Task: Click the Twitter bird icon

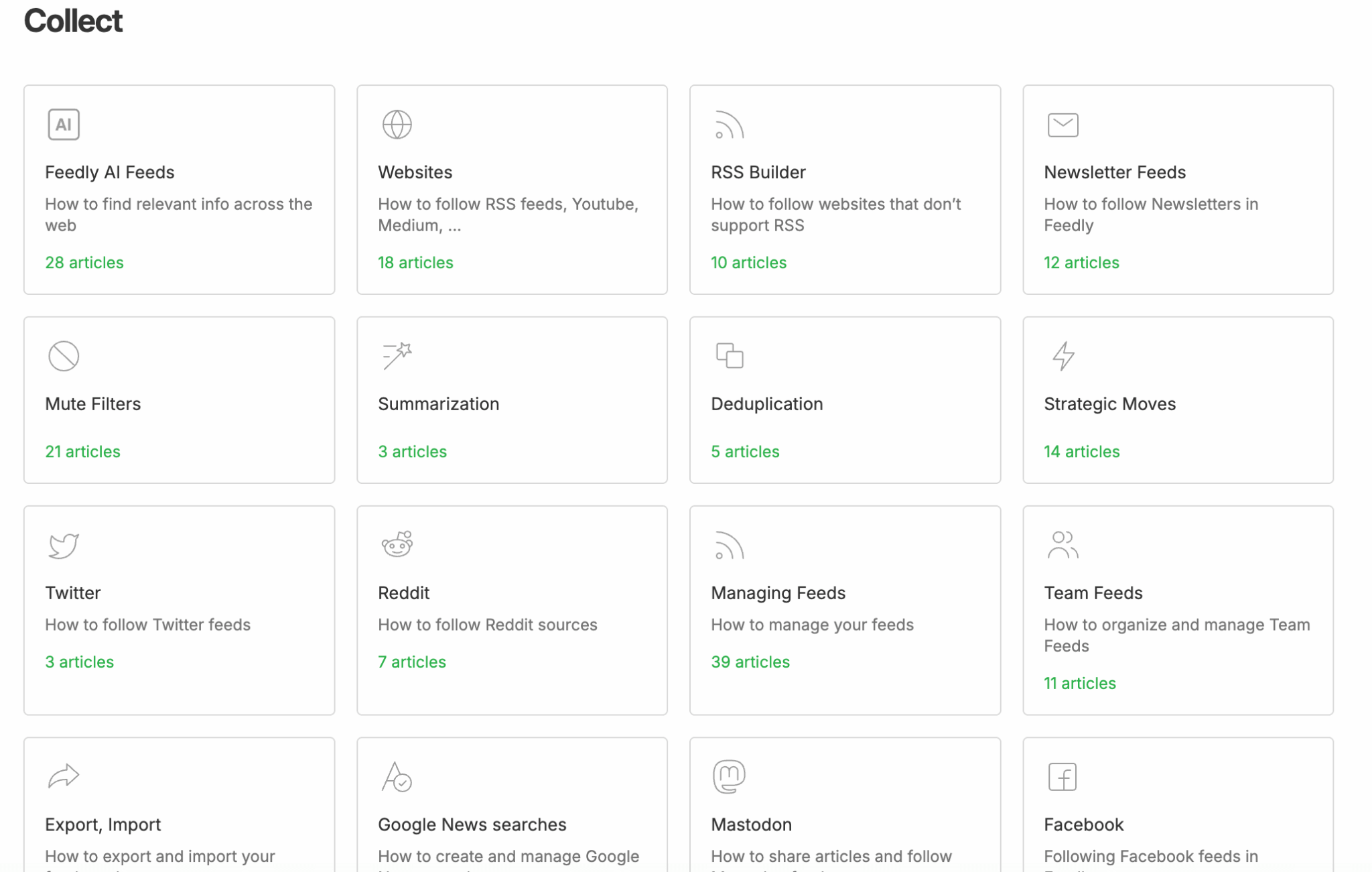Action: [64, 545]
